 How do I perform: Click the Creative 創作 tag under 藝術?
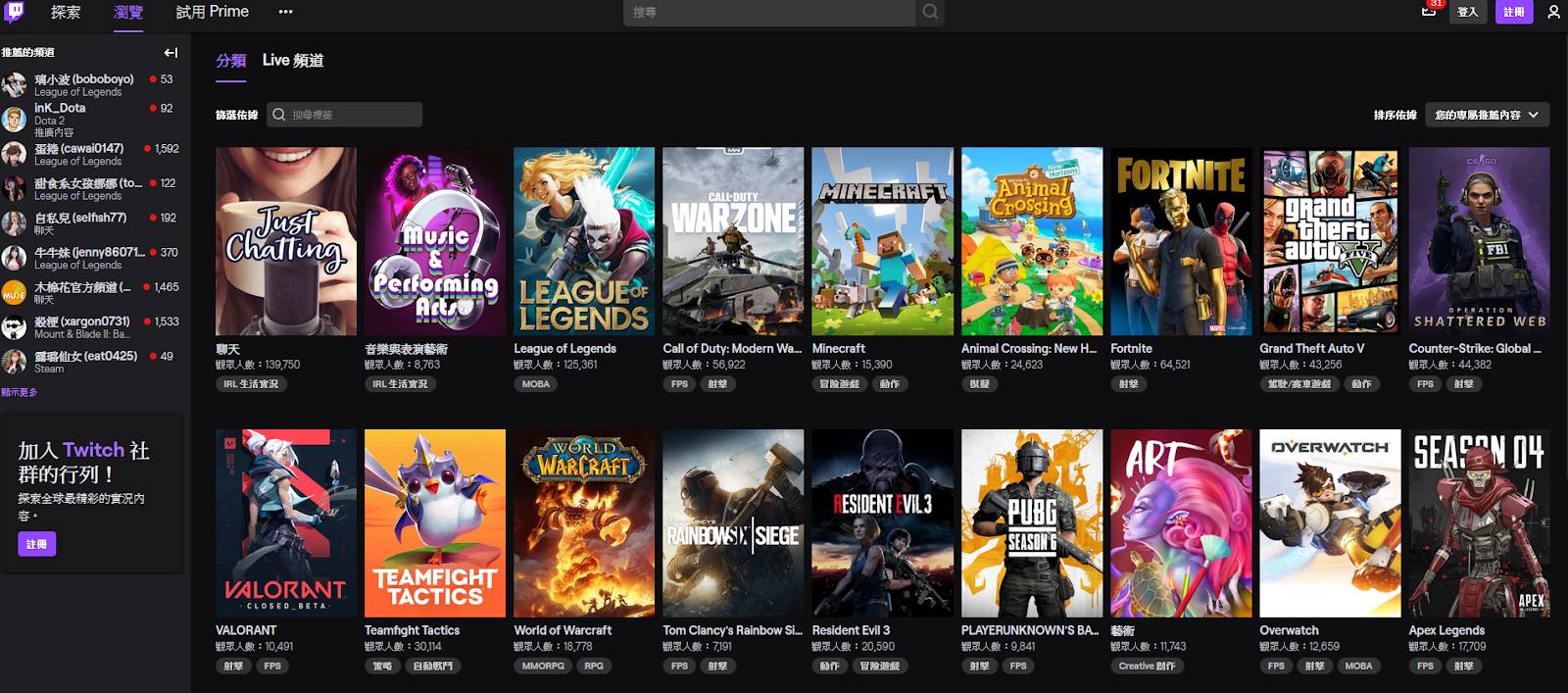[x=1147, y=667]
